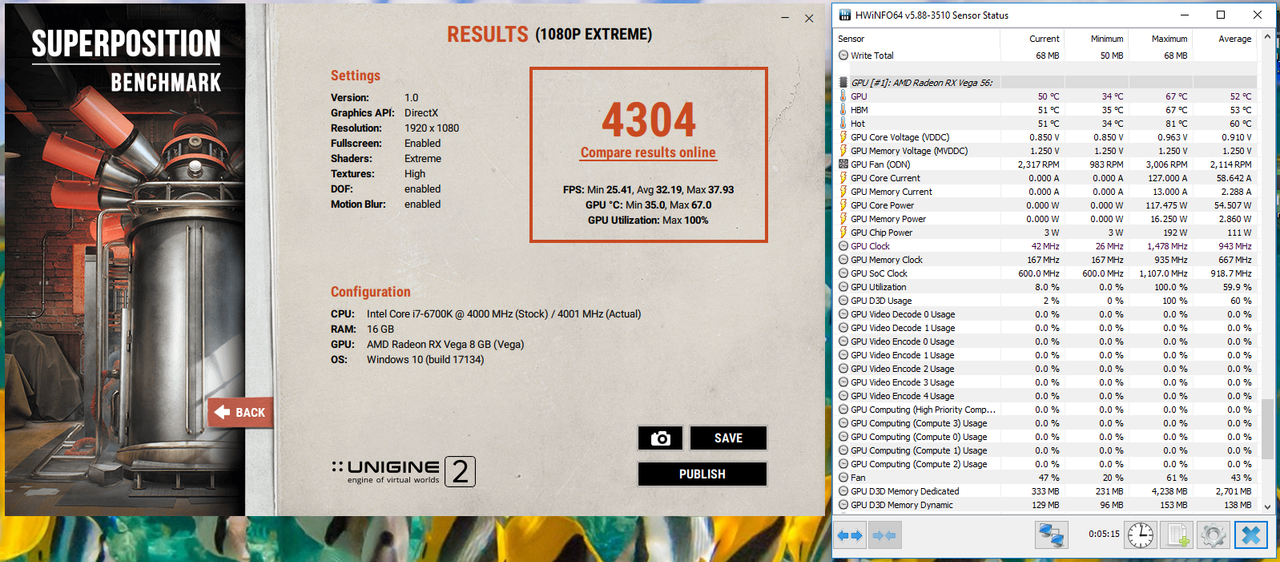This screenshot has width=1280, height=562.
Task: Close the Superposition results window
Action: pyautogui.click(x=808, y=18)
